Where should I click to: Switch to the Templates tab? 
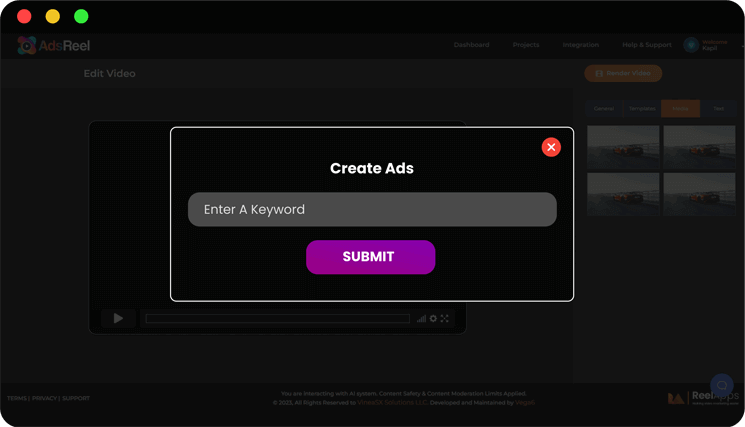(x=642, y=108)
